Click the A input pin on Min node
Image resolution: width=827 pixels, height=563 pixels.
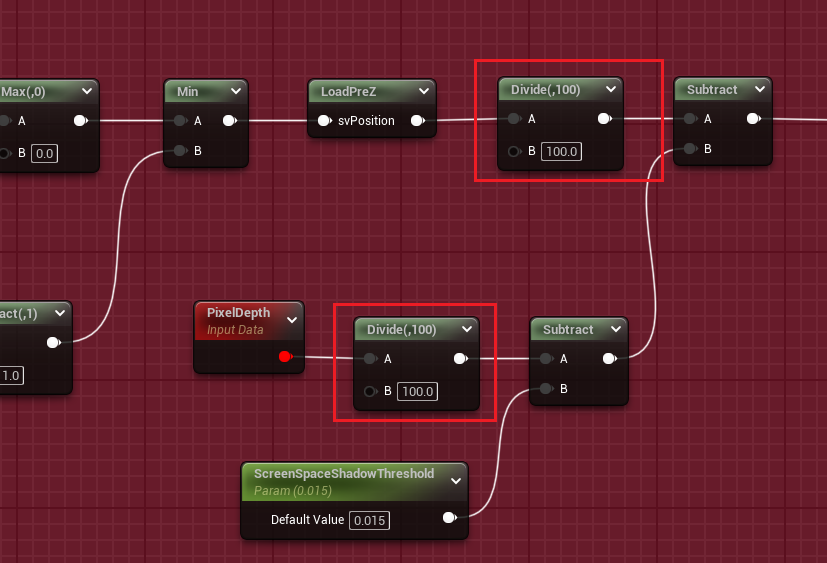[x=180, y=122]
